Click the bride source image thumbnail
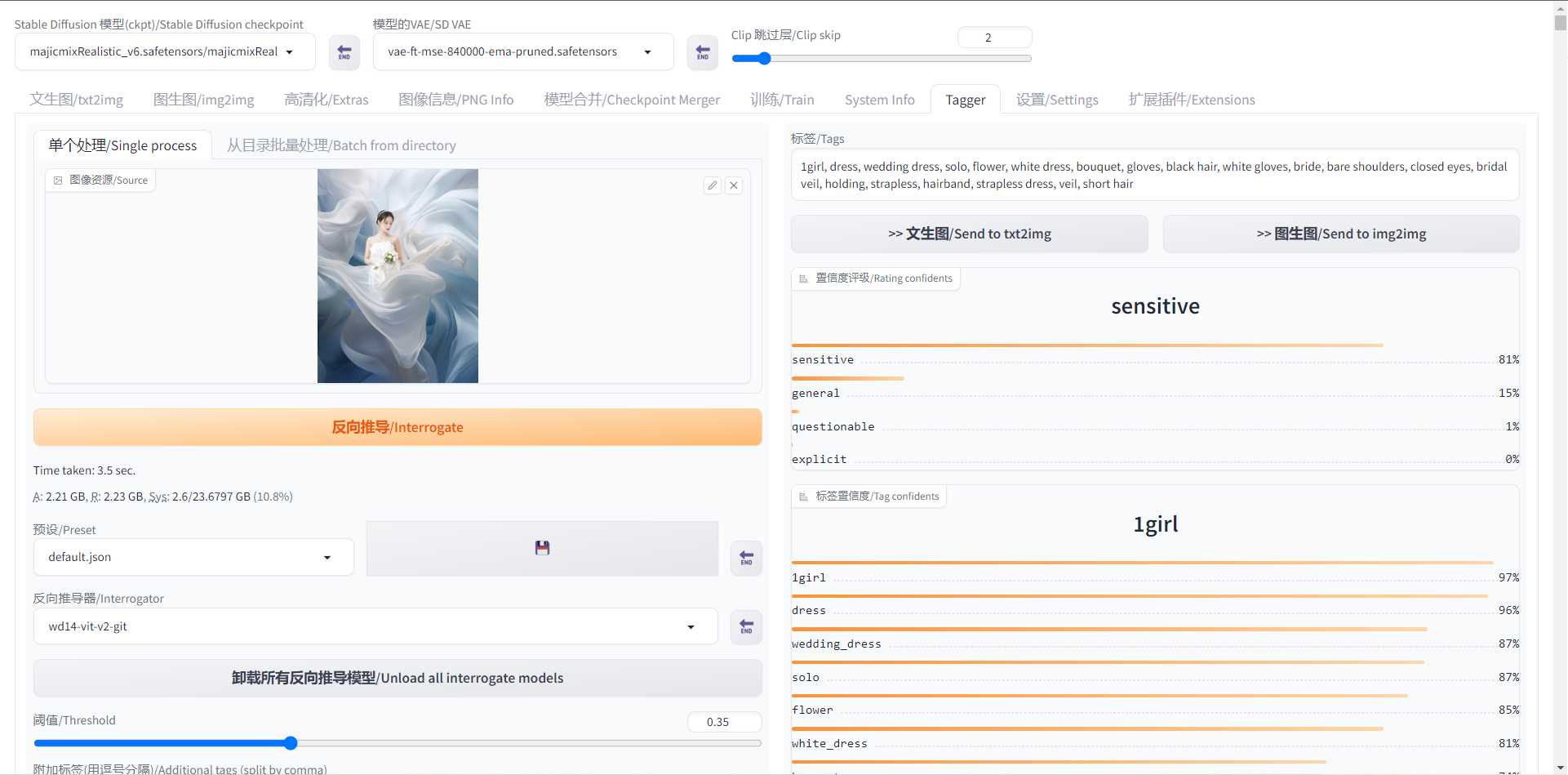 pyautogui.click(x=398, y=276)
